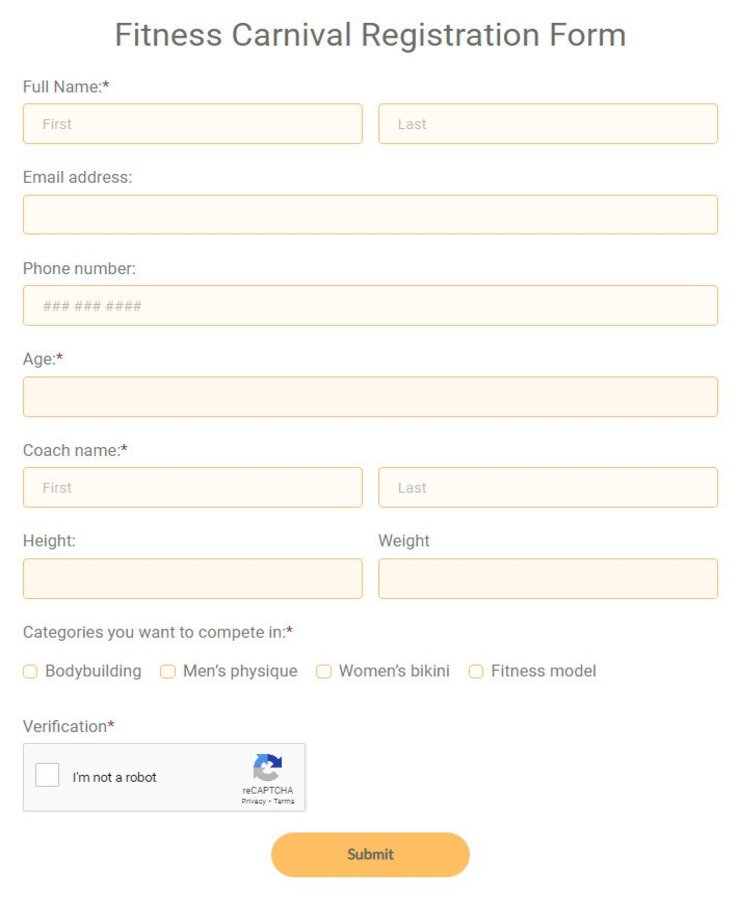Select the Men's physique category
The width and height of the screenshot is (740, 900).
pos(167,671)
